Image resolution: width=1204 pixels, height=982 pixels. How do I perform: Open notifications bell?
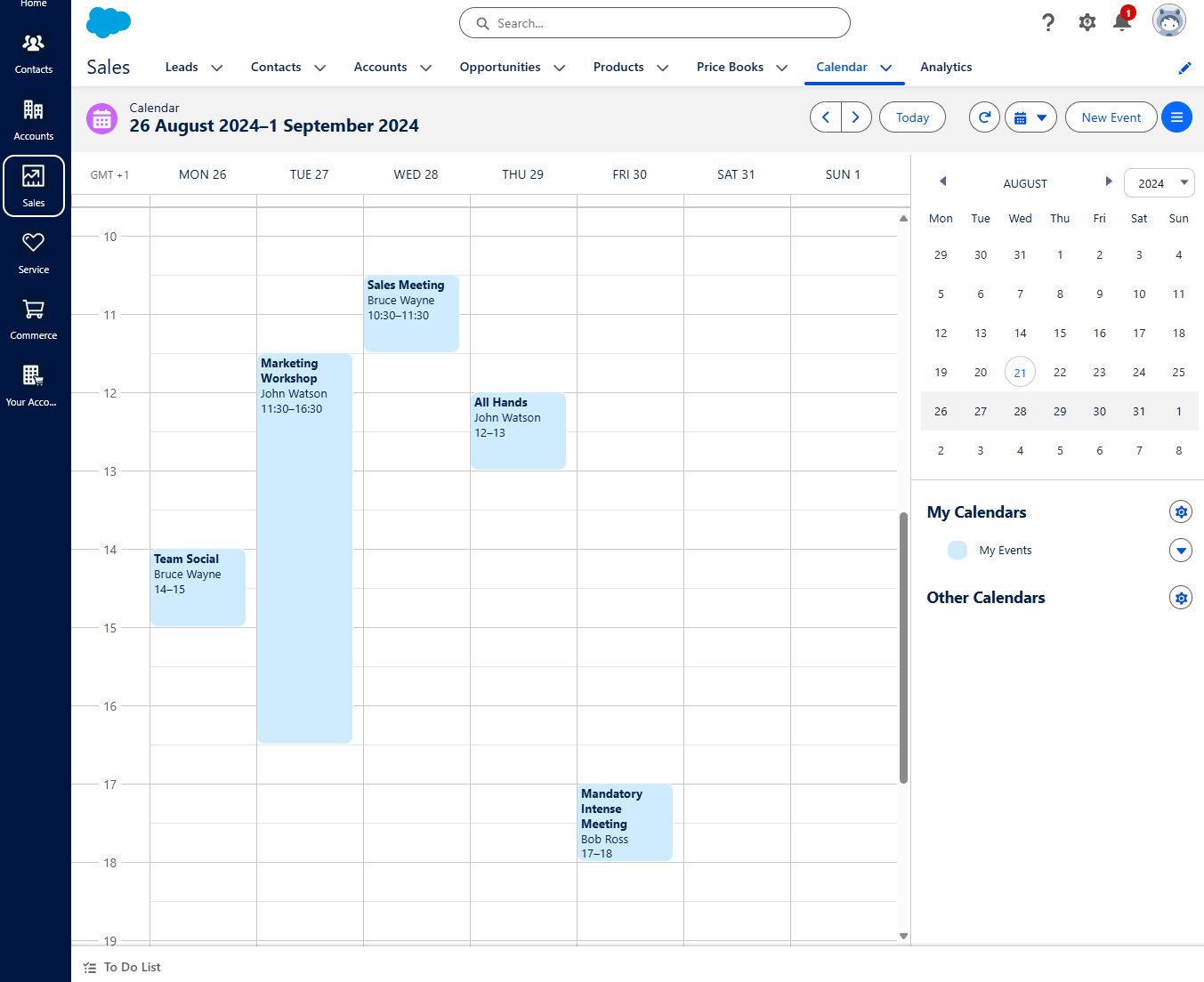click(x=1121, y=22)
